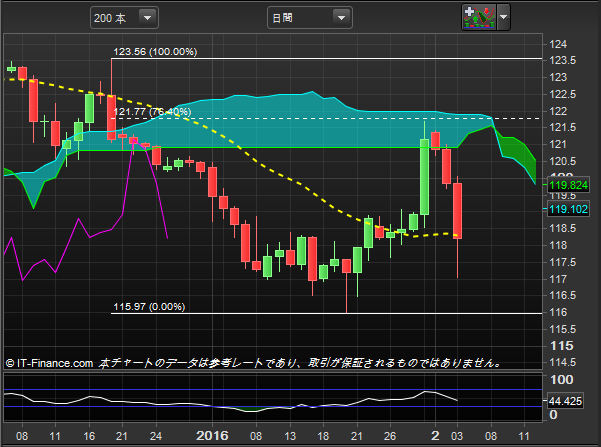Click the 100 label on RSI scale
Image resolution: width=601 pixels, height=447 pixels.
tap(562, 380)
